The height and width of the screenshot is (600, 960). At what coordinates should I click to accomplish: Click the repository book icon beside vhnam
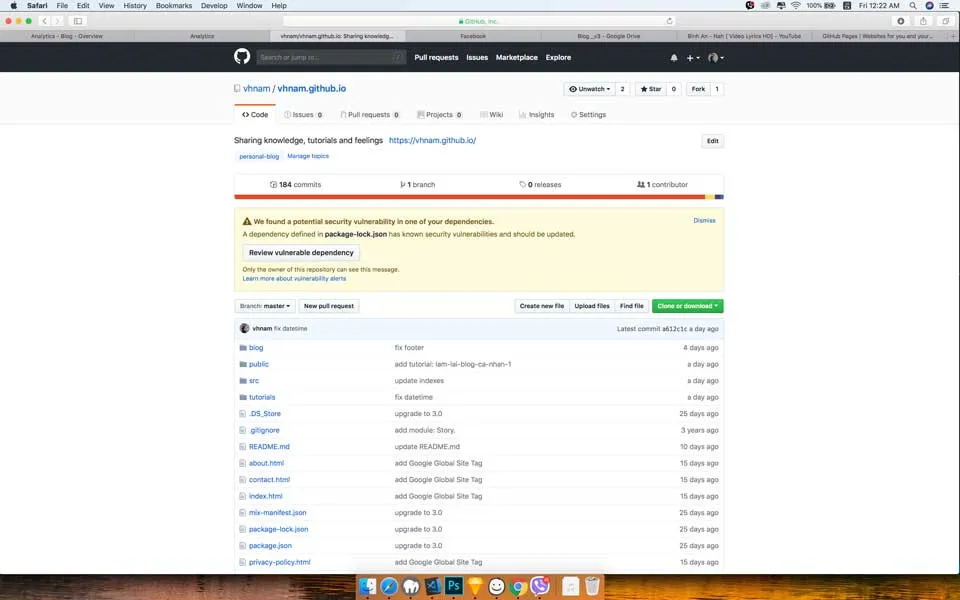tap(236, 87)
